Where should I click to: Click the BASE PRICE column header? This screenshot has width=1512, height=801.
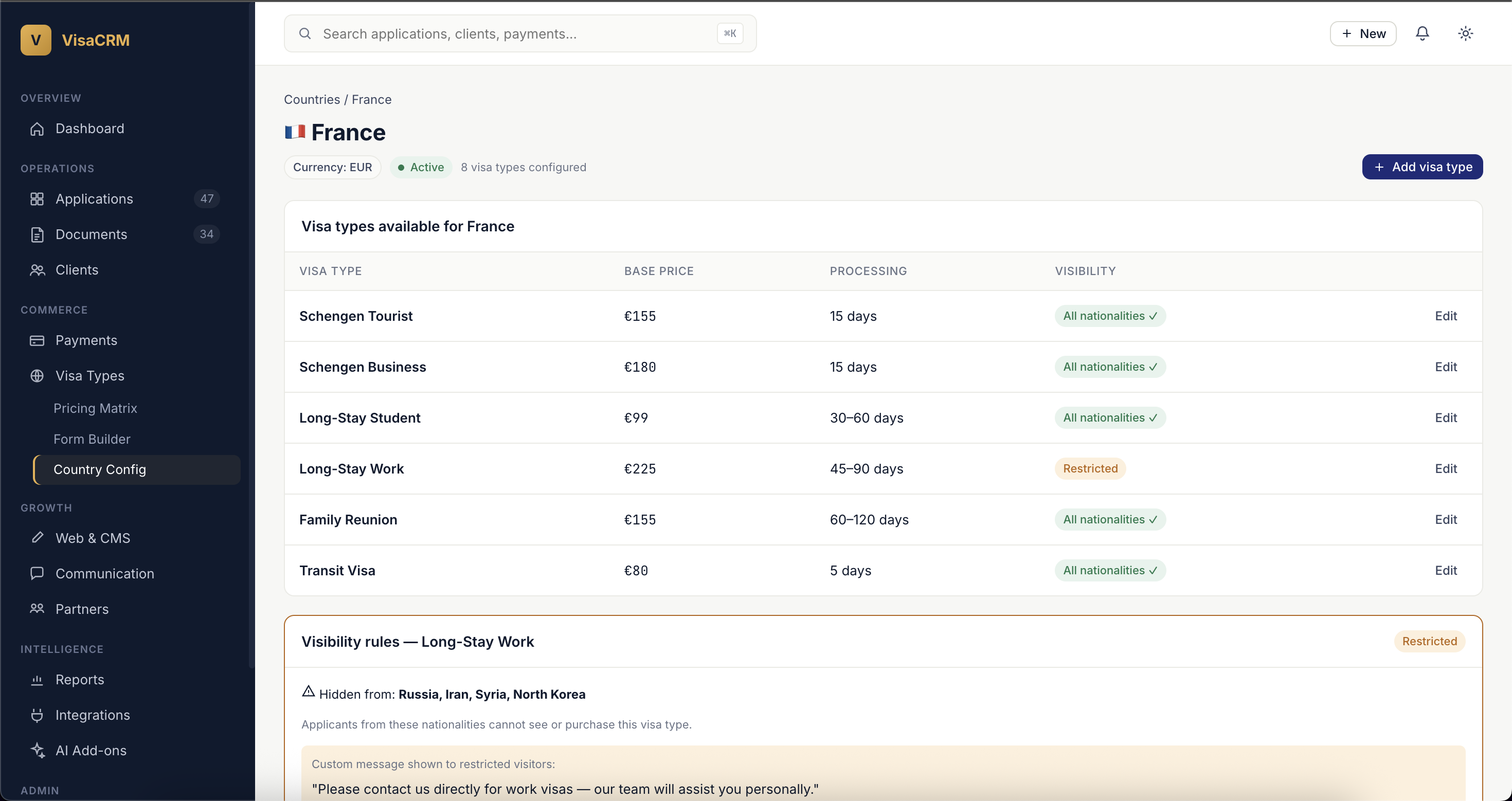tap(659, 271)
